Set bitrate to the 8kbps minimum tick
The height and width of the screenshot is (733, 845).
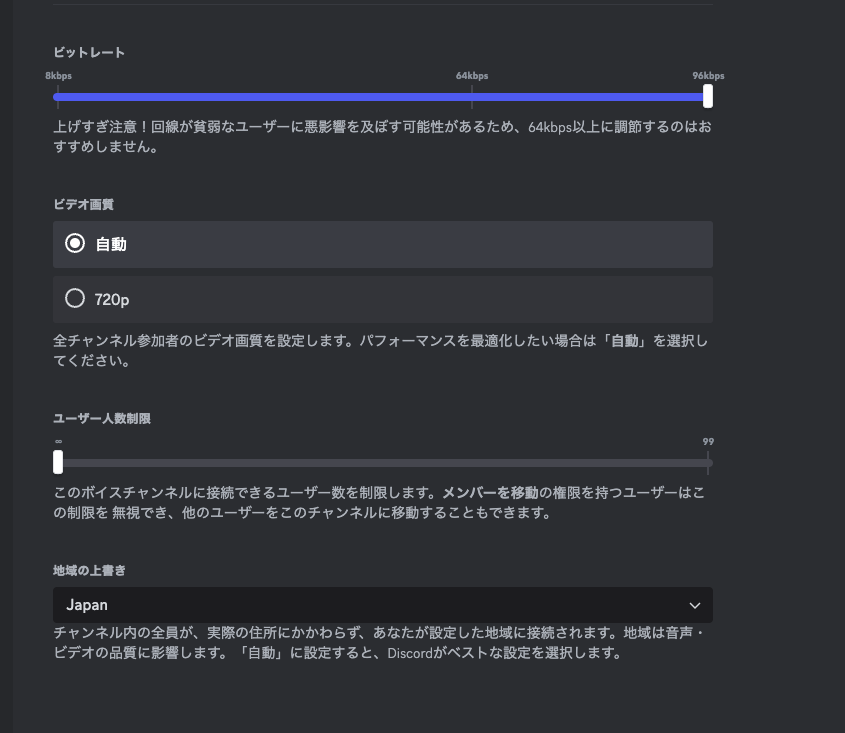point(58,97)
